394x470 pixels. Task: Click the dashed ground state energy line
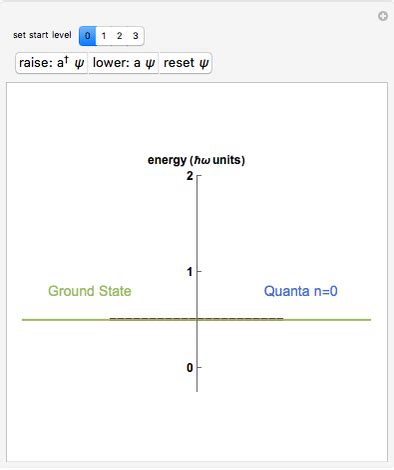click(x=197, y=319)
